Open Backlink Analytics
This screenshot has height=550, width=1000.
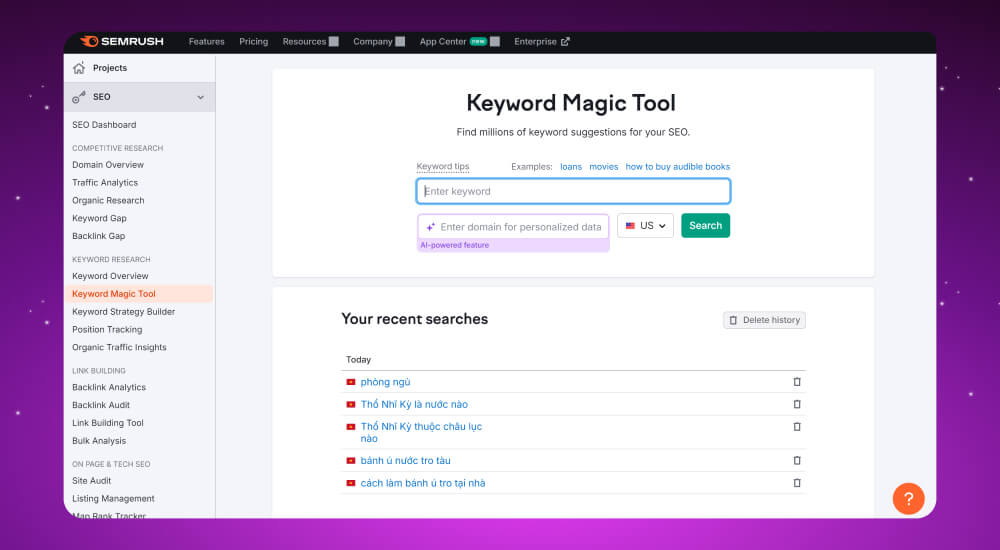tap(108, 387)
